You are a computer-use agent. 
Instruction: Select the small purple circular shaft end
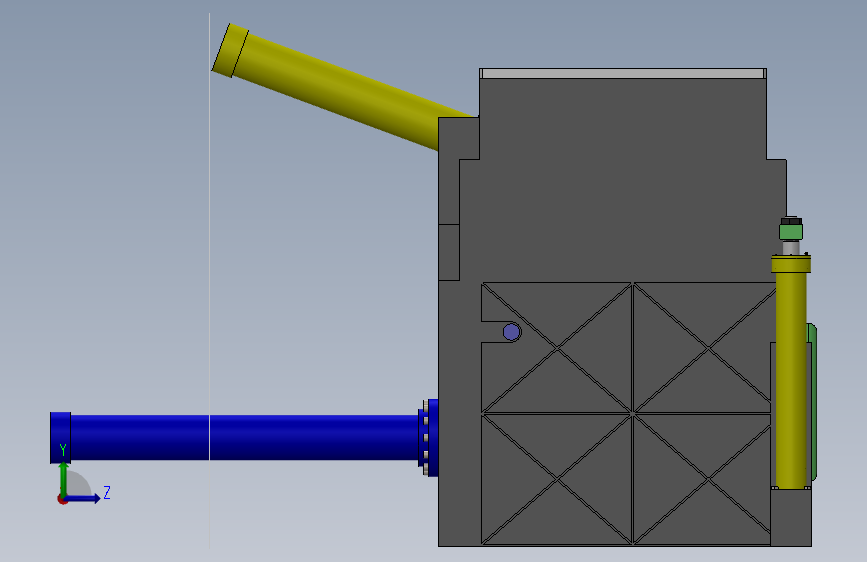click(511, 332)
